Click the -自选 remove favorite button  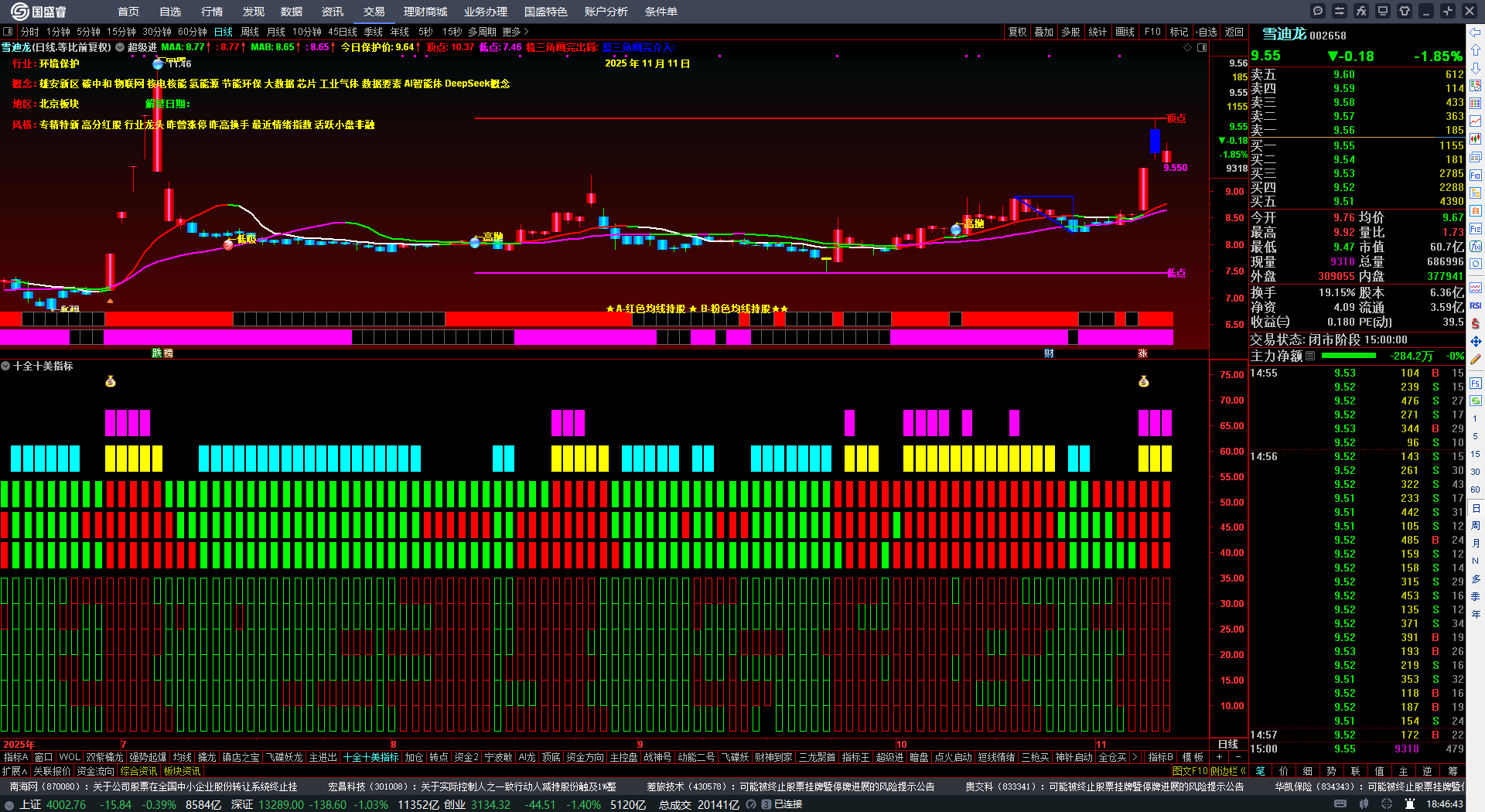[1206, 32]
